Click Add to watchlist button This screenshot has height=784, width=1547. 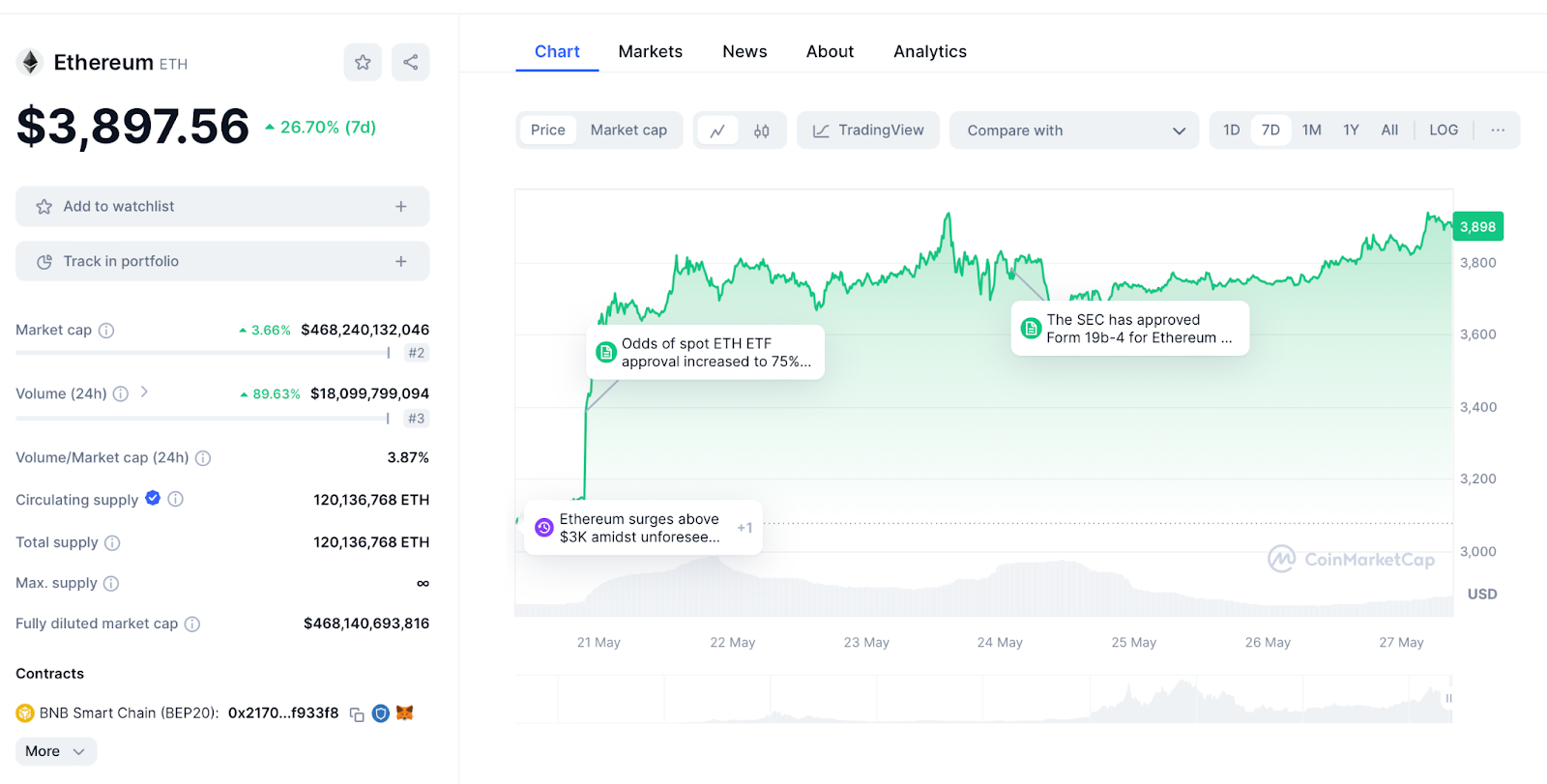222,207
